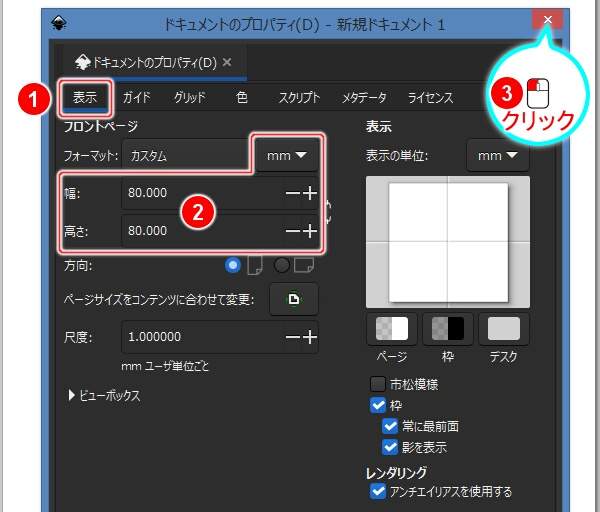Click the portrait page icon

(255, 265)
